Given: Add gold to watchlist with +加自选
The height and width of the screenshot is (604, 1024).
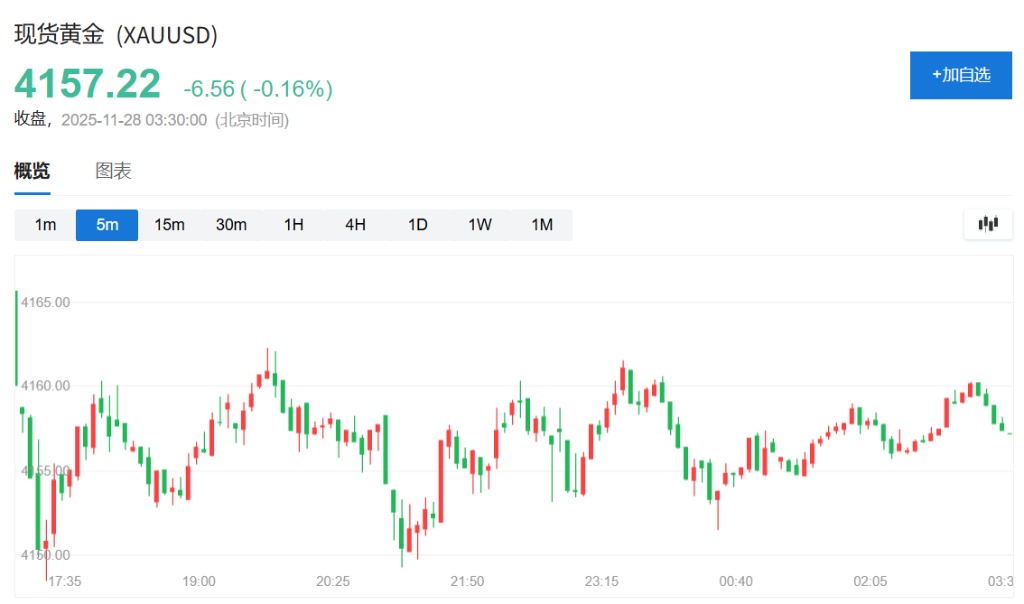Looking at the screenshot, I should pos(960,75).
